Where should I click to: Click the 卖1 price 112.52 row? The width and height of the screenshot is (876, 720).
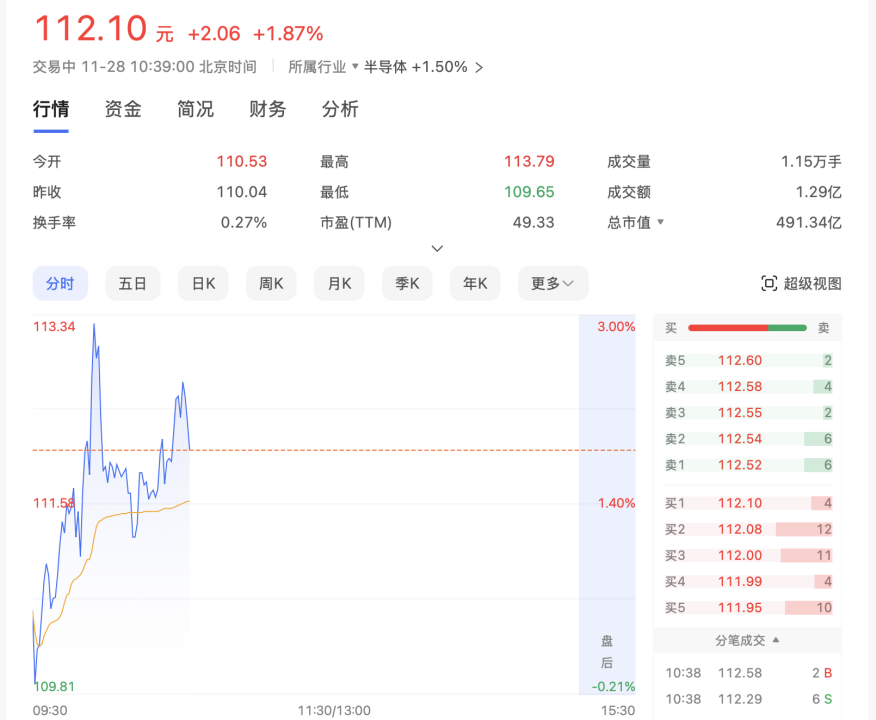(747, 465)
